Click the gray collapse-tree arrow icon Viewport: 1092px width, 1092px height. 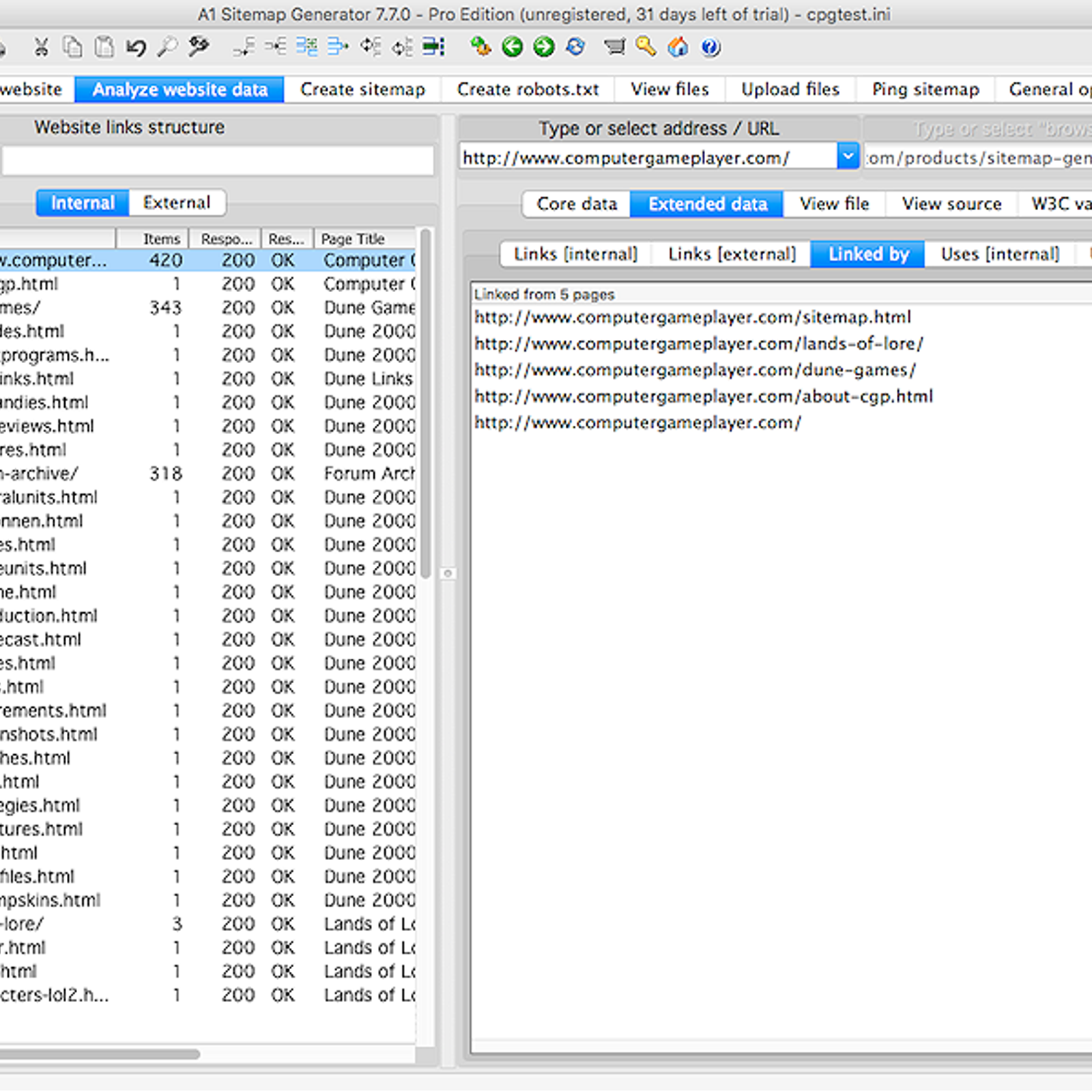pos(276,47)
